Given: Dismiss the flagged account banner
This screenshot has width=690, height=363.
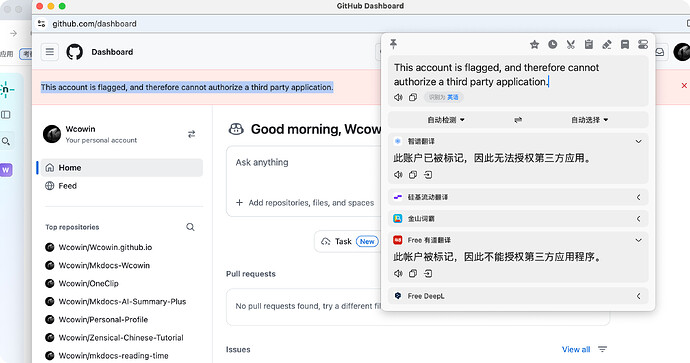Looking at the screenshot, I should [x=684, y=85].
